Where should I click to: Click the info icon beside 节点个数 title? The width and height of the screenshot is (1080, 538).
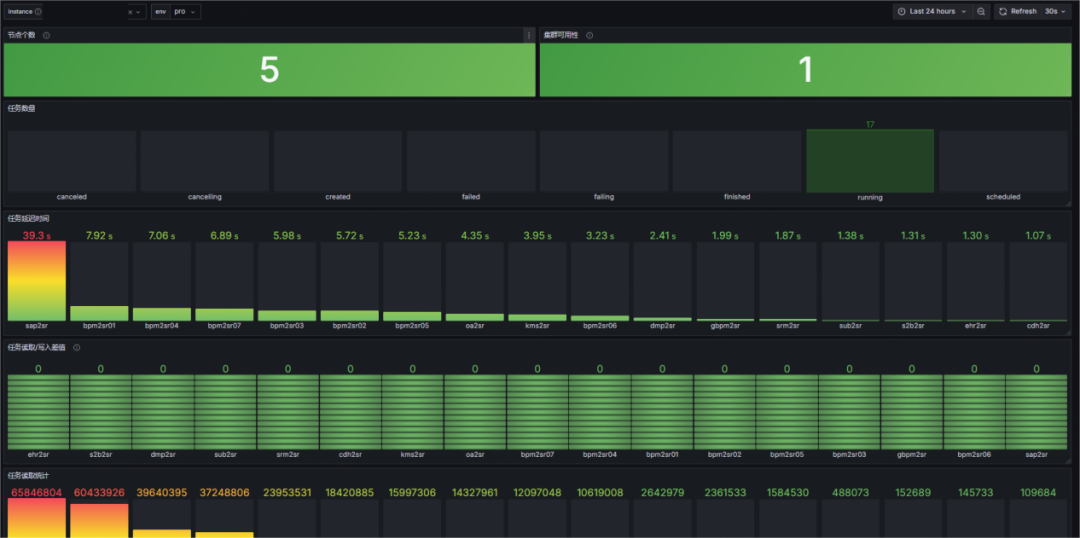coord(47,35)
